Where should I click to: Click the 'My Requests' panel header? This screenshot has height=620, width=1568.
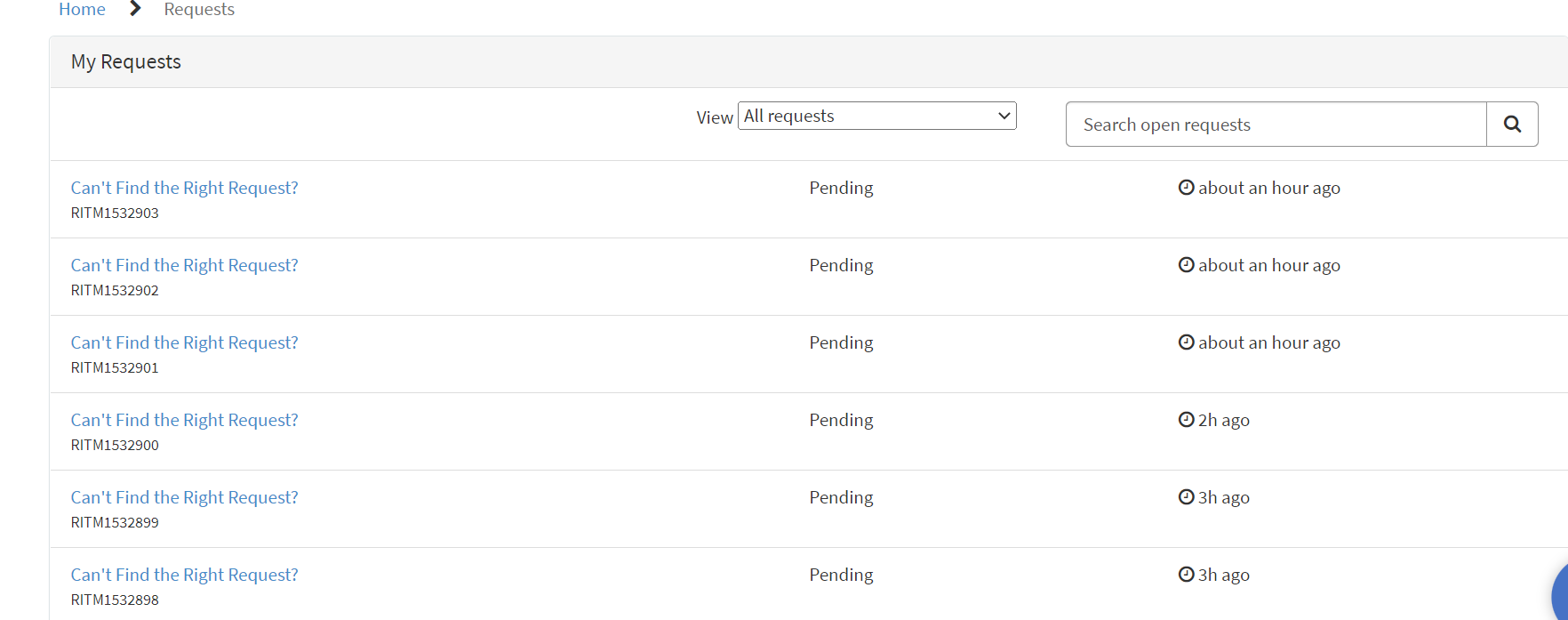click(125, 61)
